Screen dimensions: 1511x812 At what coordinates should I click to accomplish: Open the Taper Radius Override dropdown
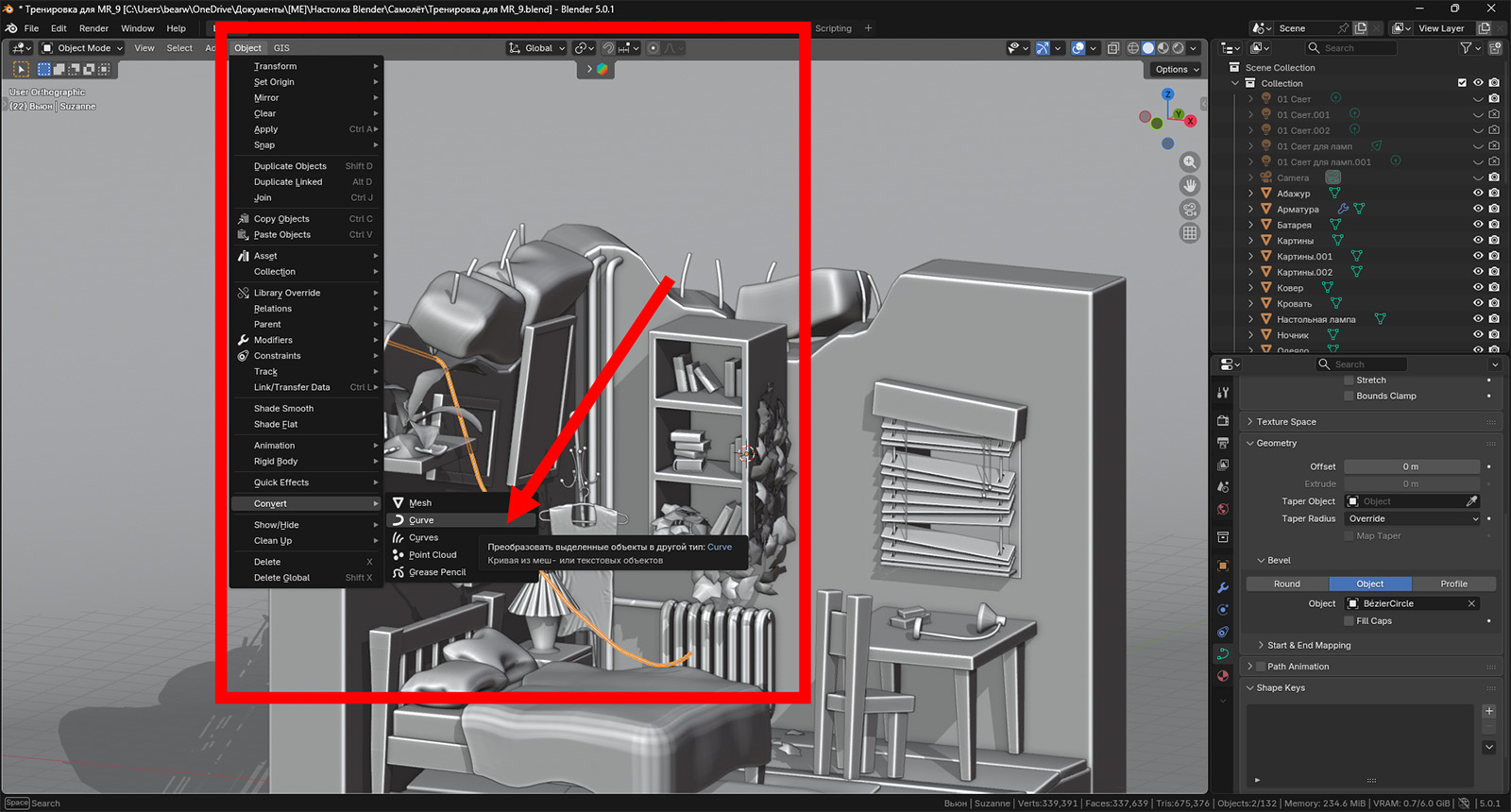coord(1412,518)
